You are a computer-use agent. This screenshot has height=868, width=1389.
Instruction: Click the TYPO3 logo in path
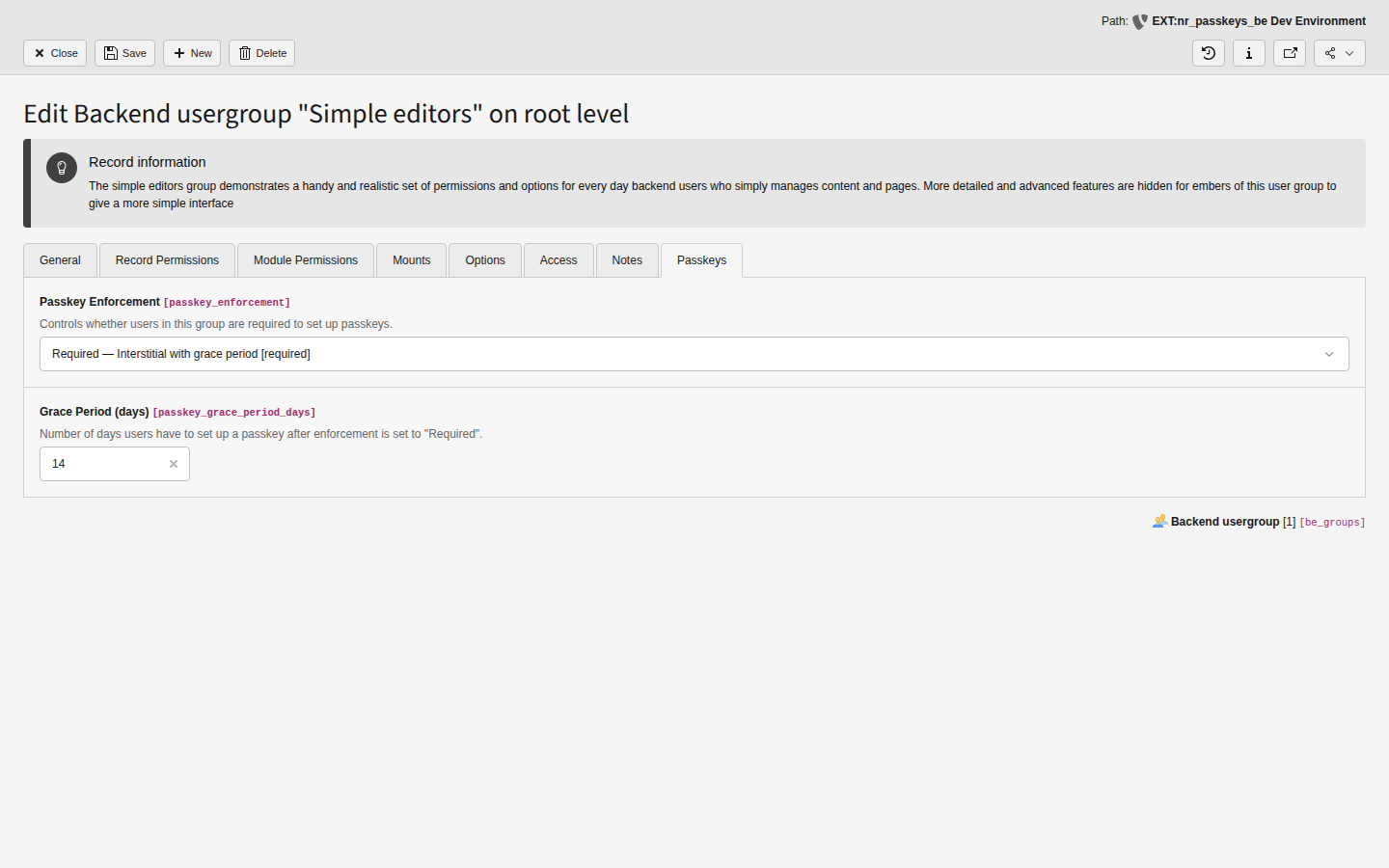pyautogui.click(x=1140, y=21)
